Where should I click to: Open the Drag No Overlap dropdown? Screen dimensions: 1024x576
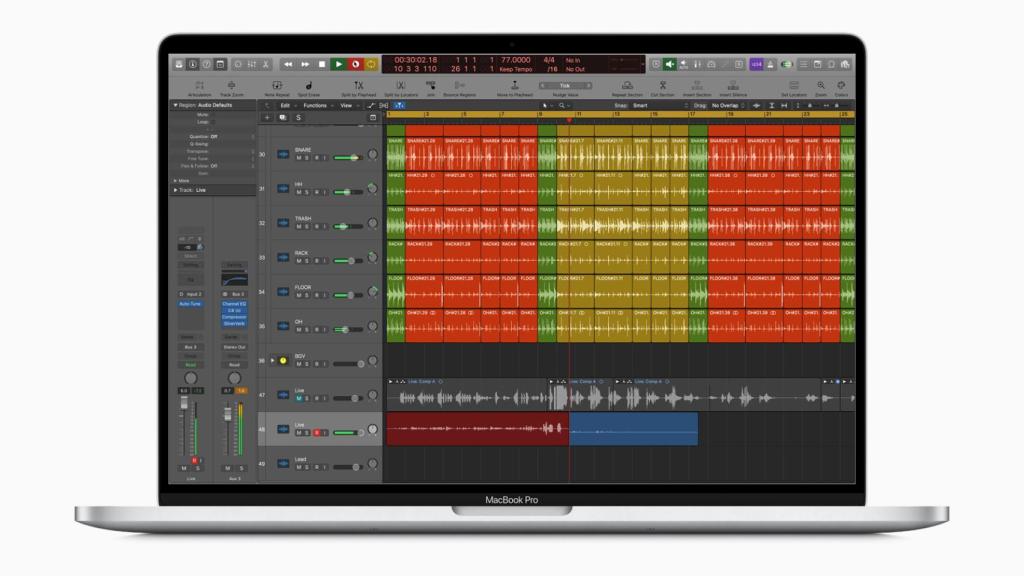[725, 105]
